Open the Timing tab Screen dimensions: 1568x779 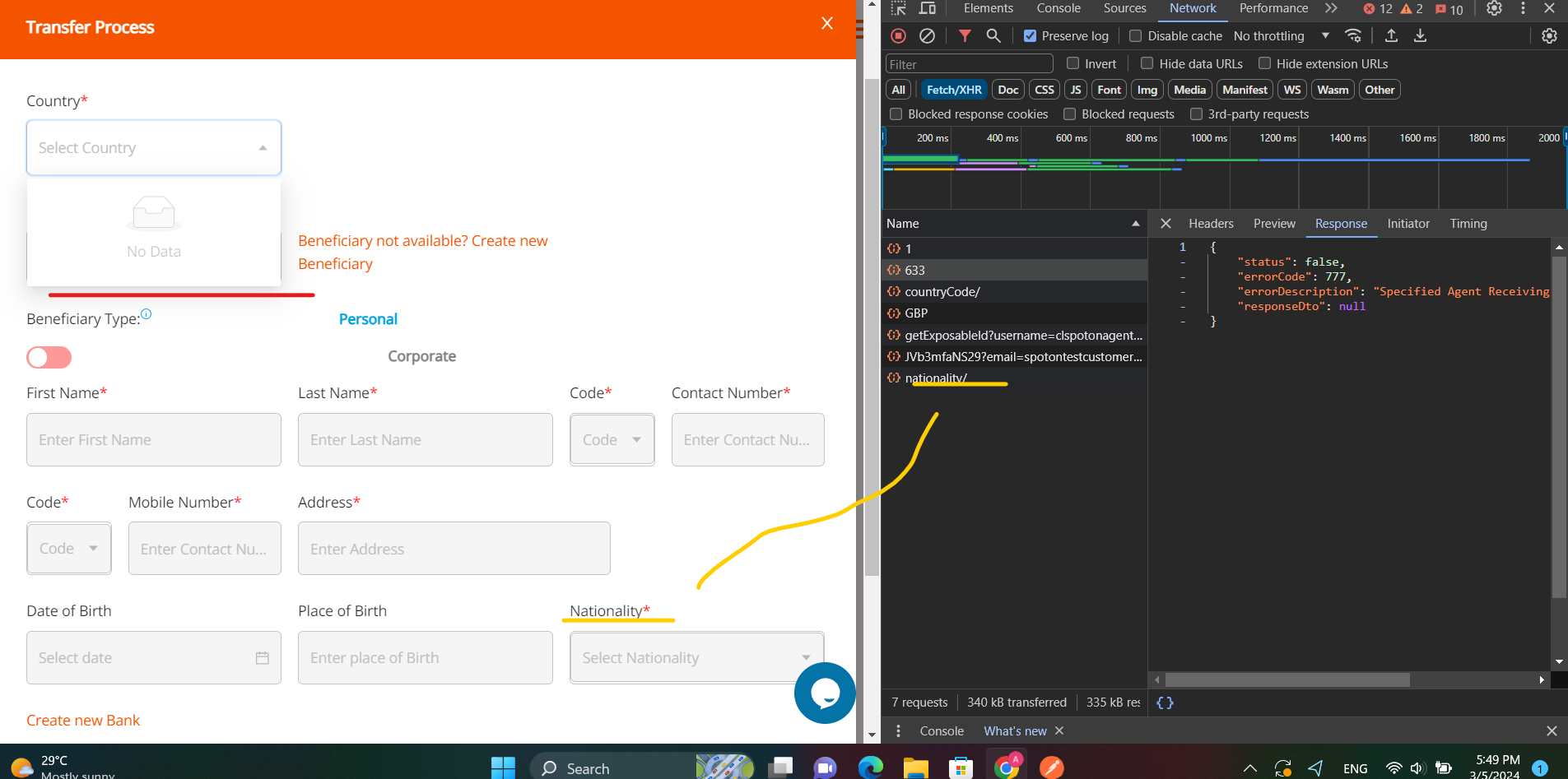(x=1468, y=224)
